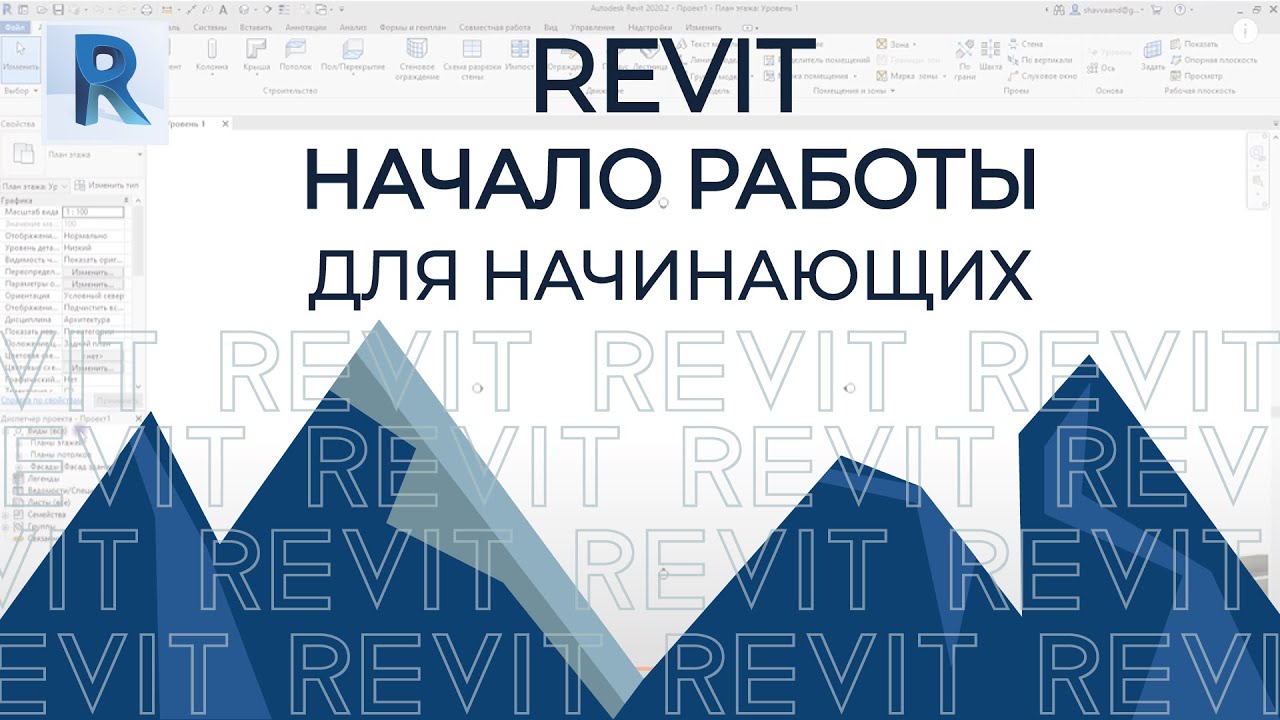
Task: Open the shopping cart icon in title bar
Action: pyautogui.click(x=1157, y=9)
